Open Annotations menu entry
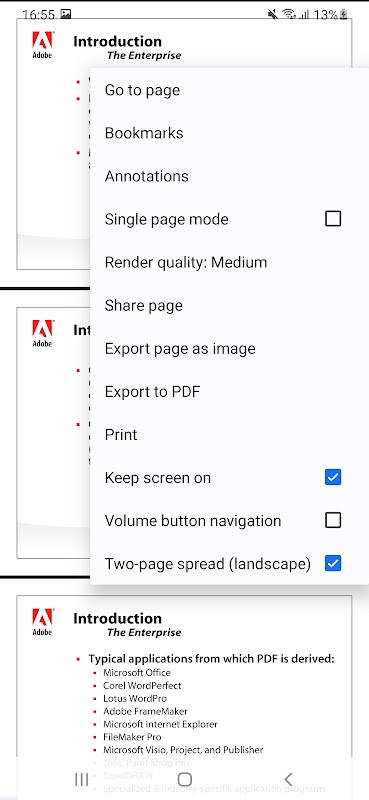Screen dimensions: 369x800 (x=229, y=176)
